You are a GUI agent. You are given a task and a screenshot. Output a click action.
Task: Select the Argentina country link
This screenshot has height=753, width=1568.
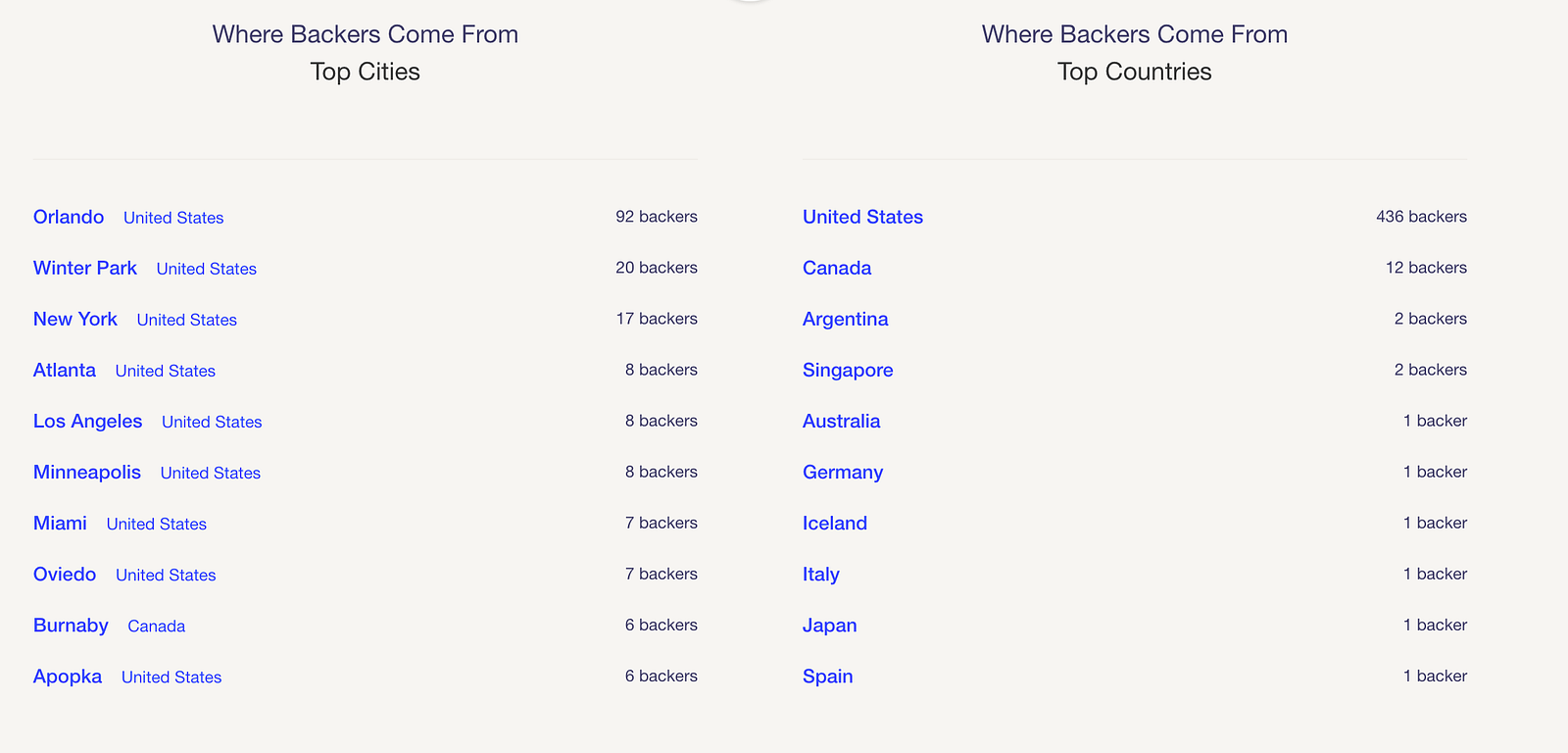845,319
